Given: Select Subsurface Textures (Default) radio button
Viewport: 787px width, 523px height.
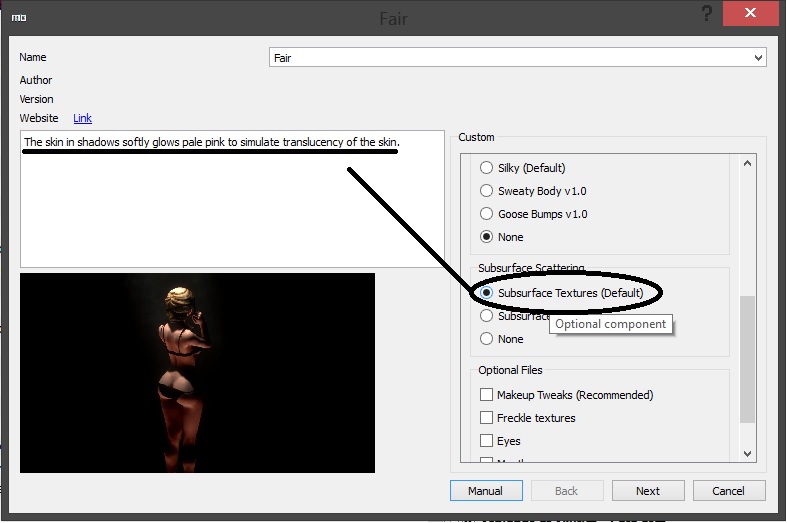Looking at the screenshot, I should (486, 293).
